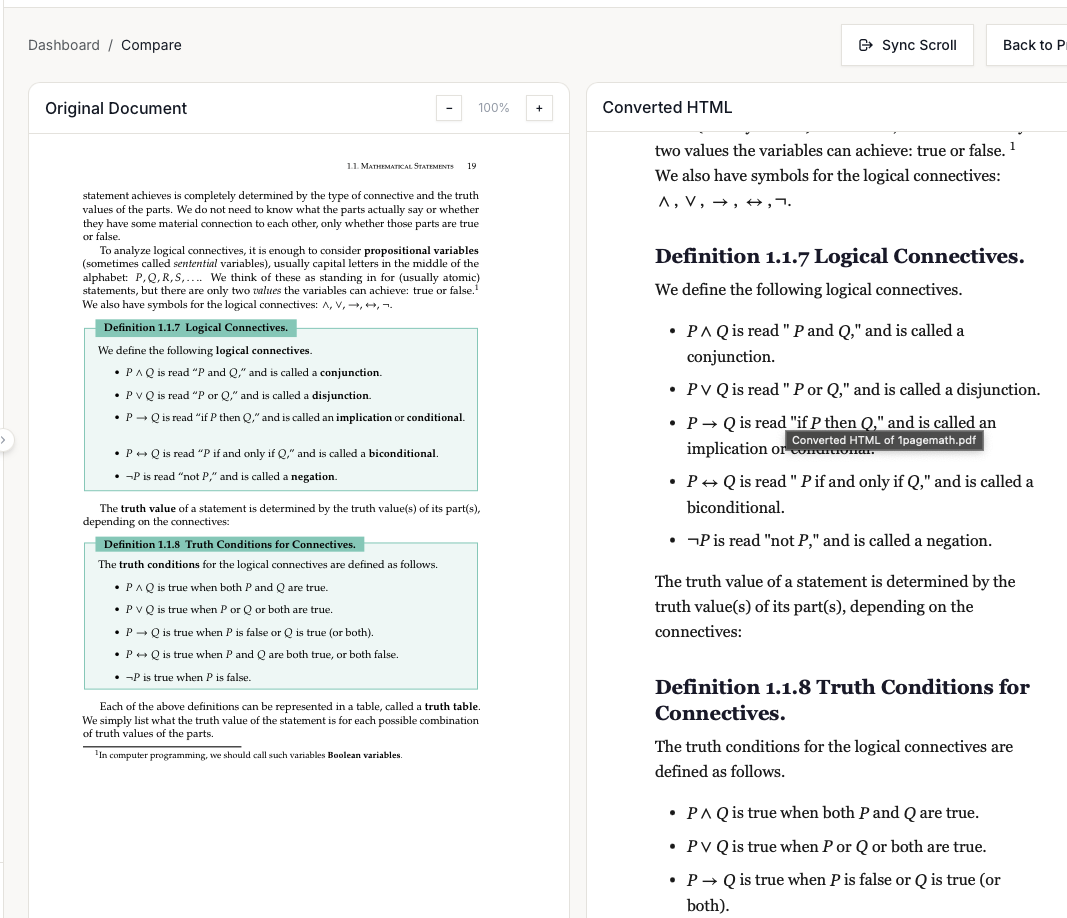Viewport: 1067px width, 918px height.
Task: Click the tooltip labeled Converted HTML of 1pagemath.pdf
Action: [x=884, y=438]
